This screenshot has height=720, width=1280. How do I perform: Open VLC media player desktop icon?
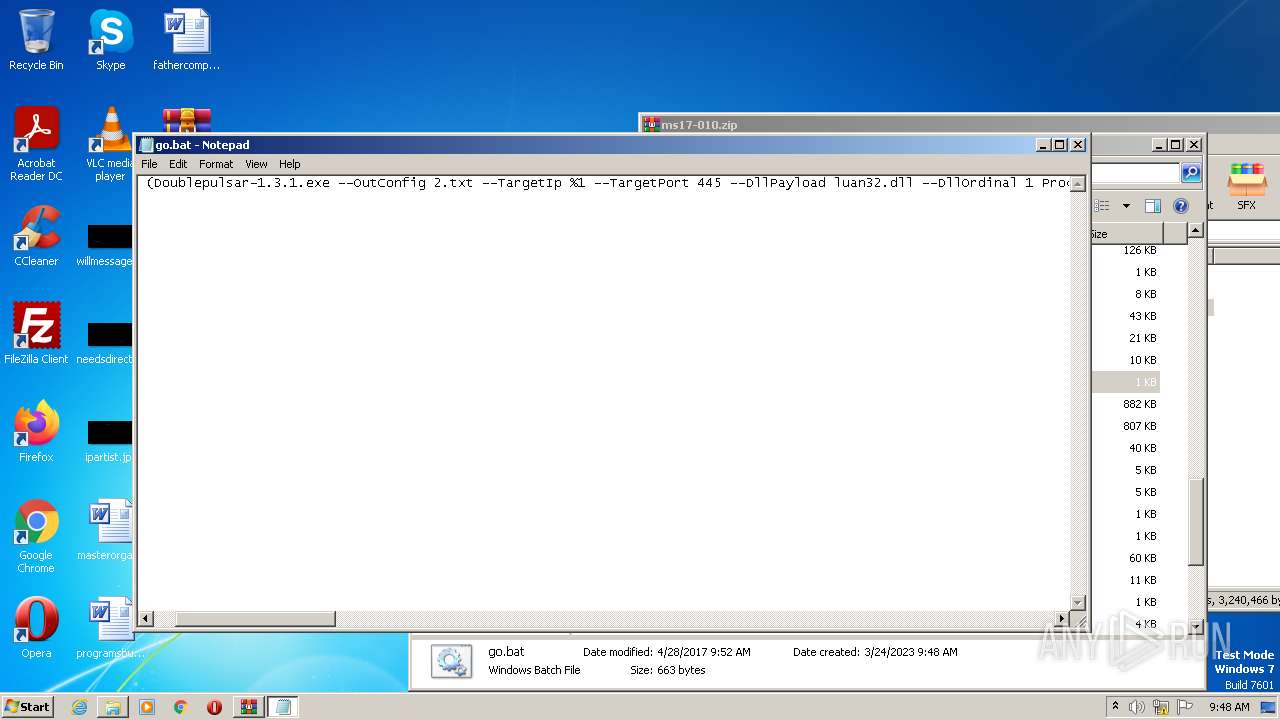(x=110, y=145)
